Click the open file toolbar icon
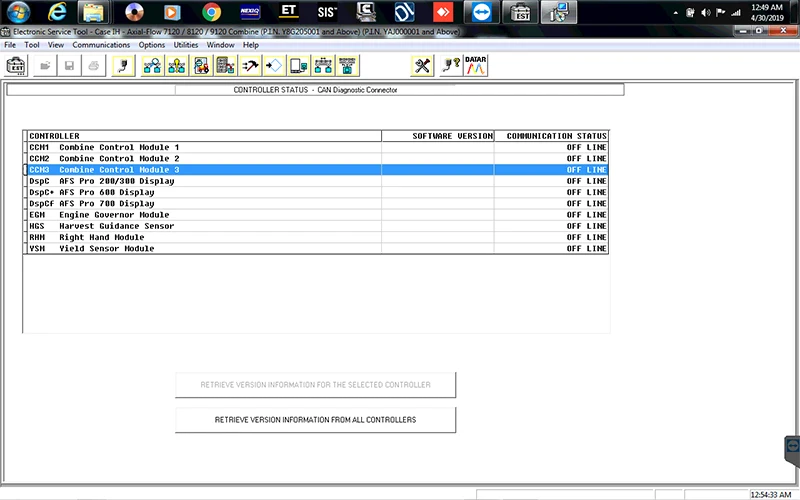Screen dimensions: 800x500 tap(45, 66)
